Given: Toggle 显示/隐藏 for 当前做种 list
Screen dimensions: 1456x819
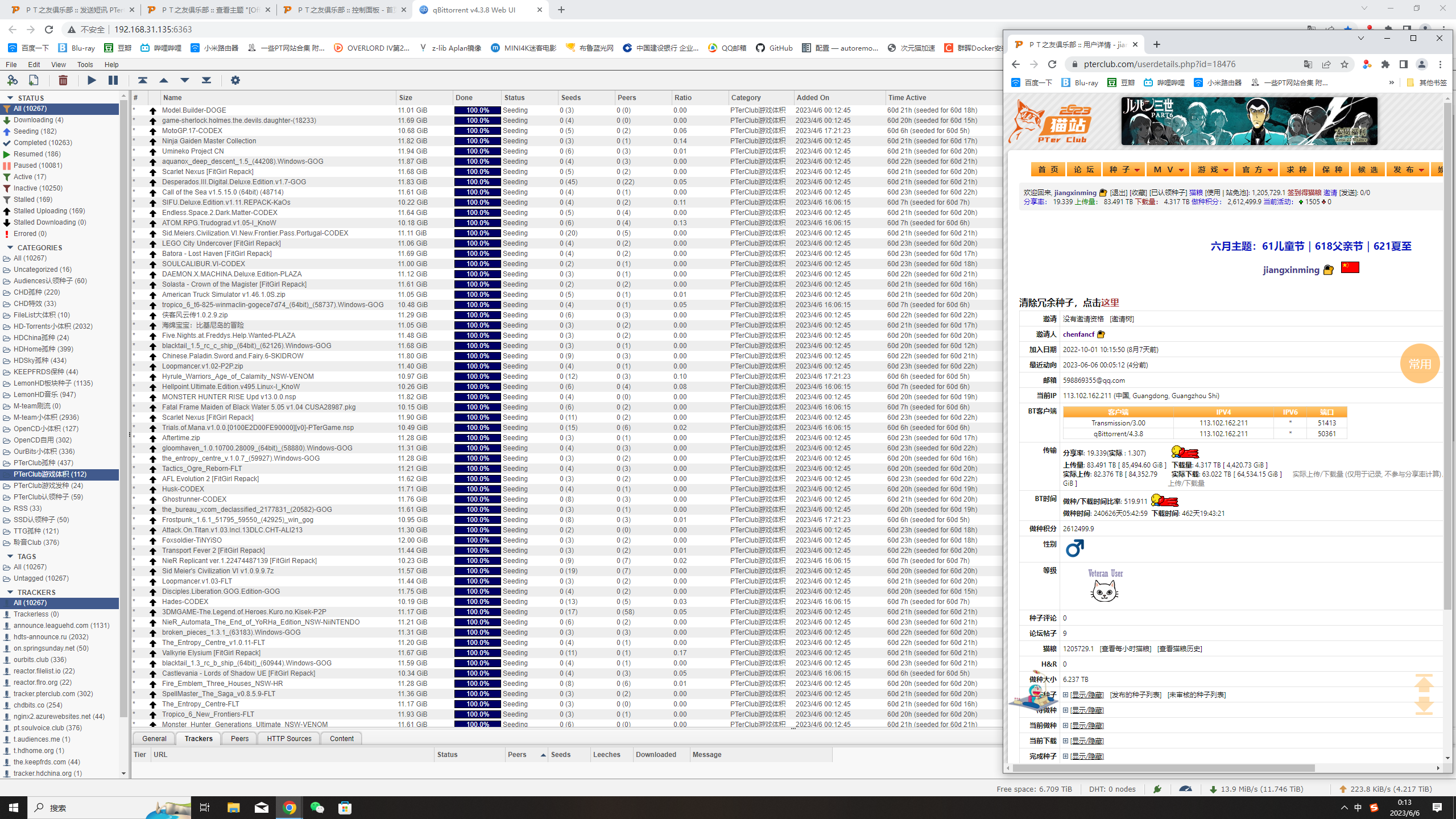Looking at the screenshot, I should (1086, 725).
